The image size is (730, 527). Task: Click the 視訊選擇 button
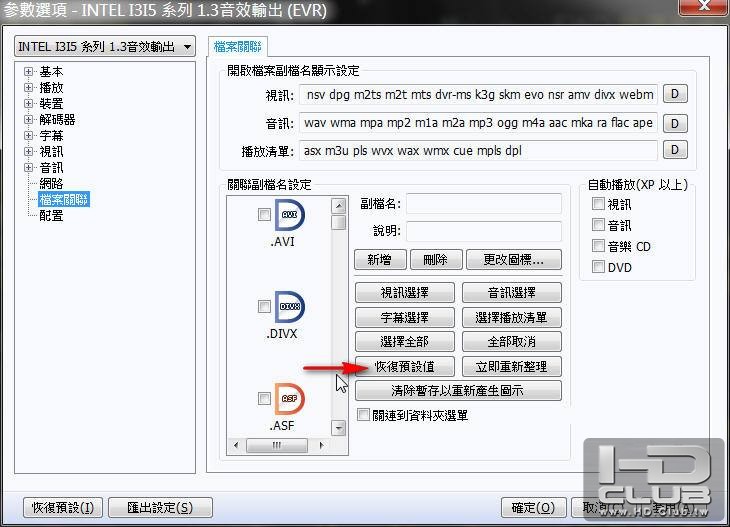(405, 293)
